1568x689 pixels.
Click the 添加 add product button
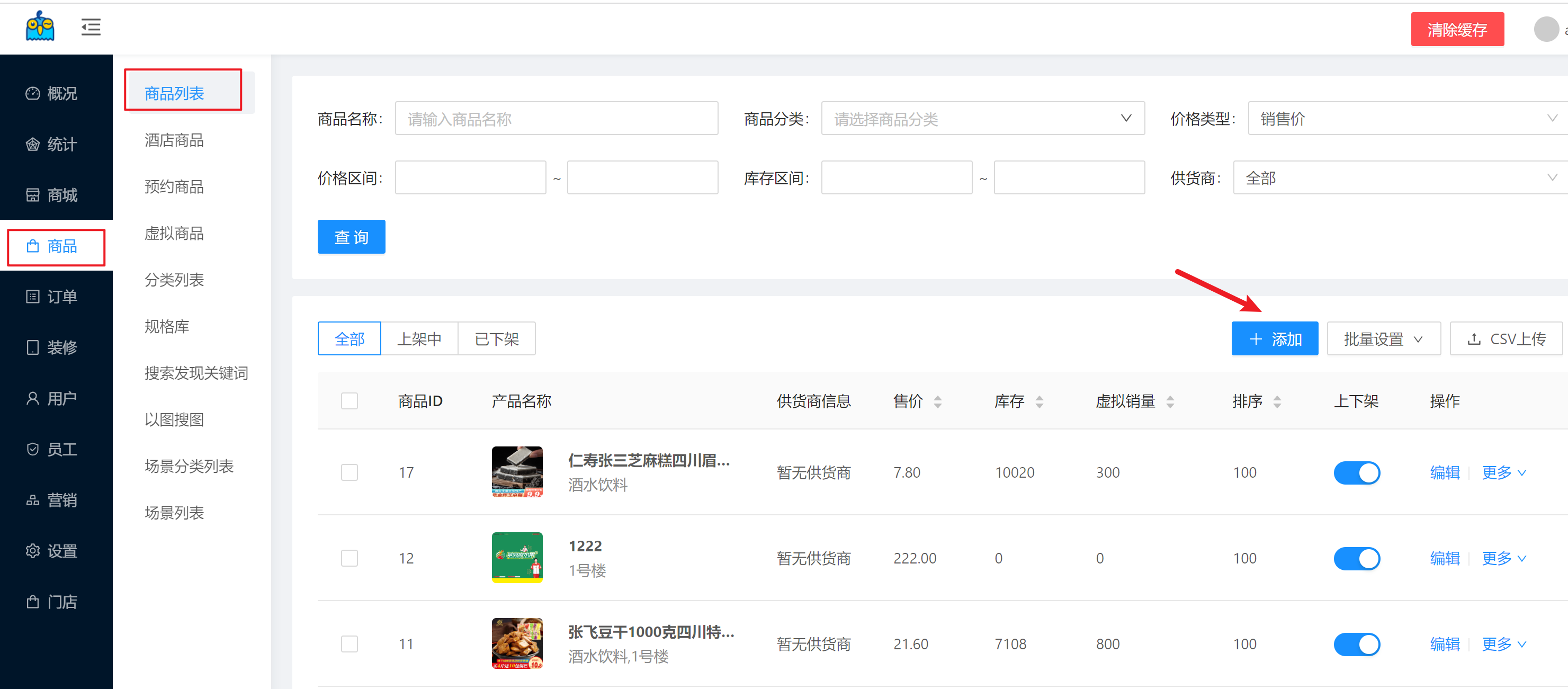[1274, 339]
